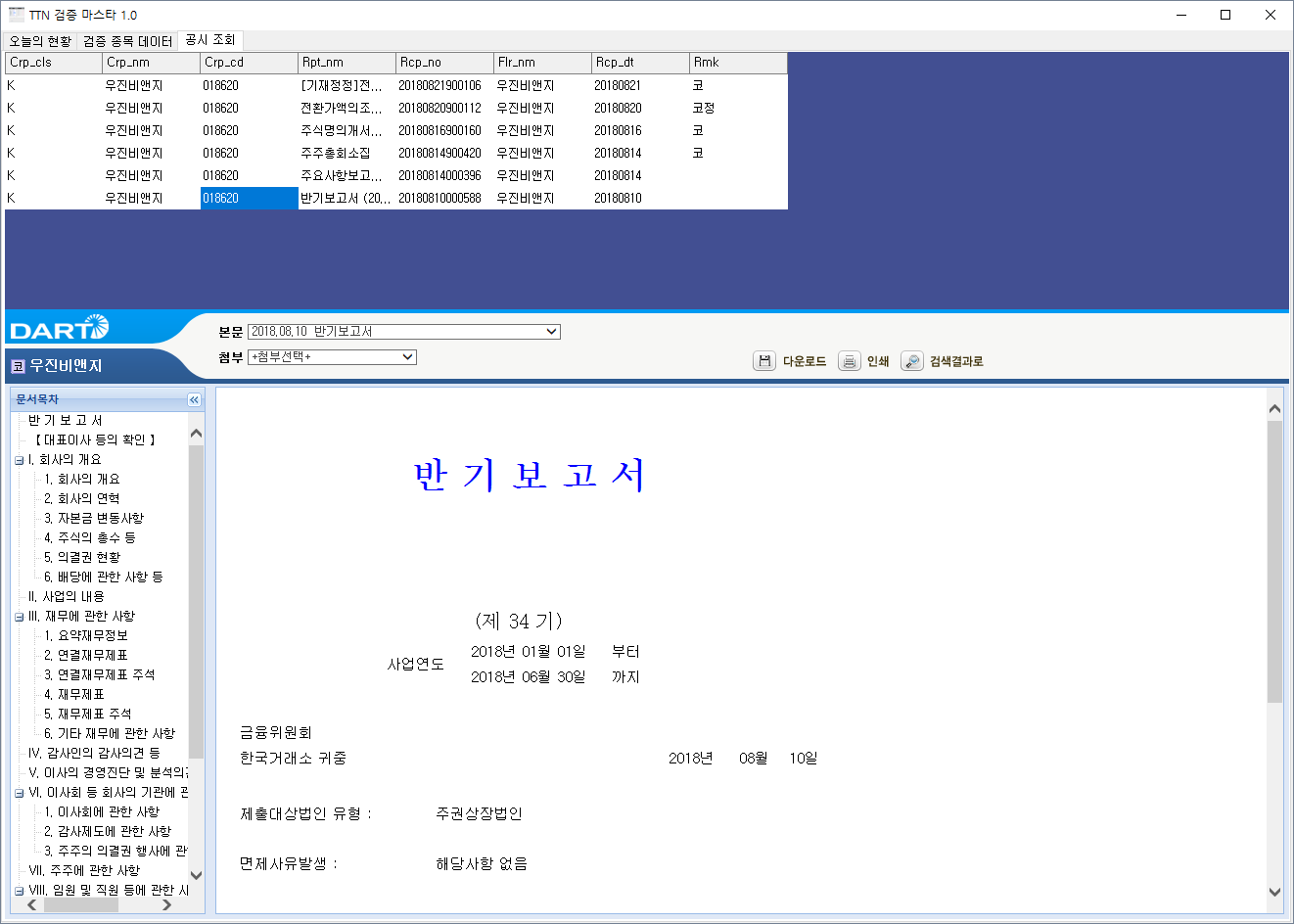Open the 본문 document dropdown
Viewport: 1294px width, 924px height.
(403, 332)
